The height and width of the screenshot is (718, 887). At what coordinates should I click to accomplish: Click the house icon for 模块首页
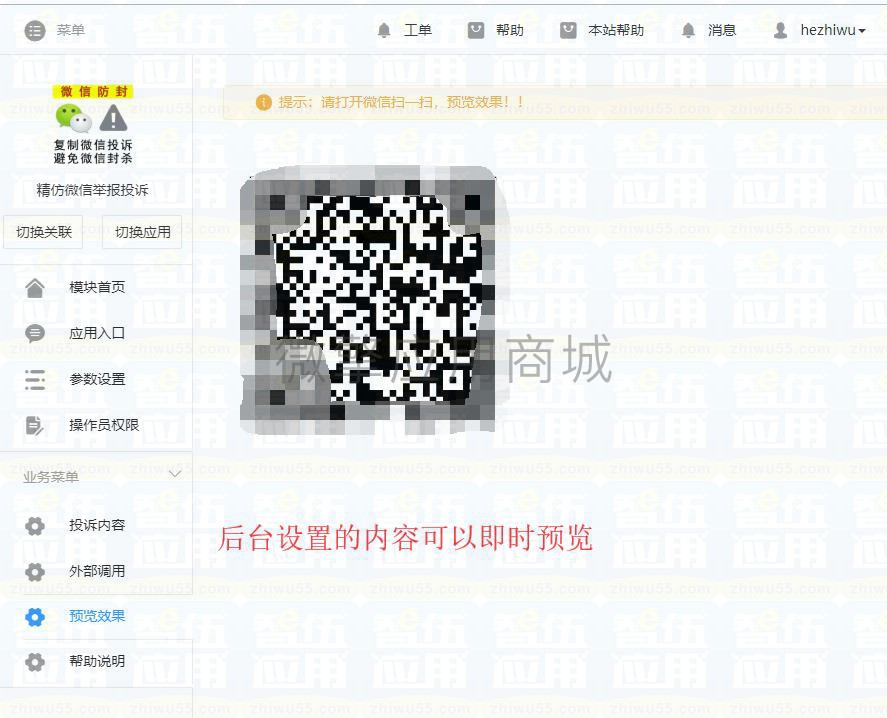35,287
